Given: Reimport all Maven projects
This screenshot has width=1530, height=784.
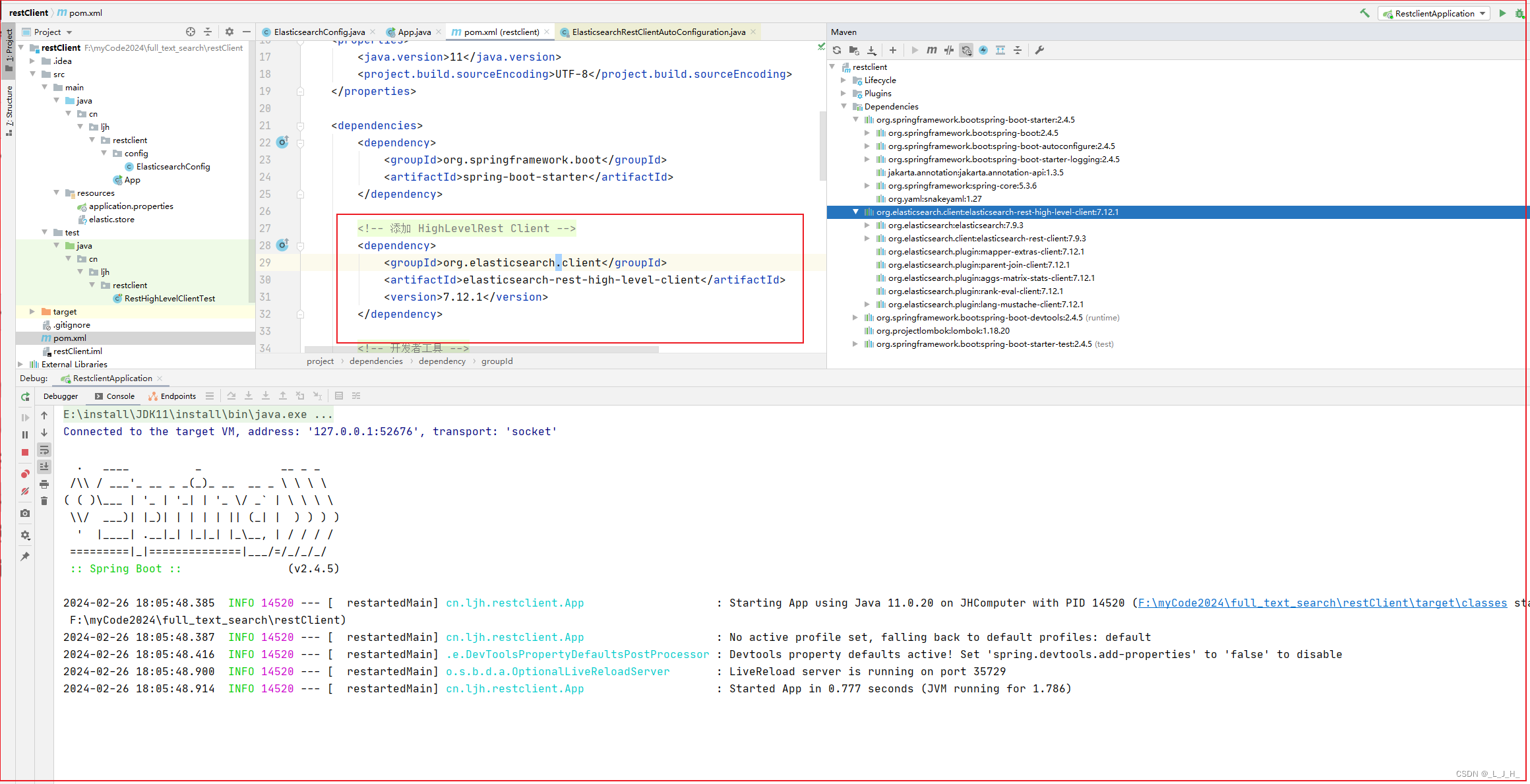Looking at the screenshot, I should 837,50.
